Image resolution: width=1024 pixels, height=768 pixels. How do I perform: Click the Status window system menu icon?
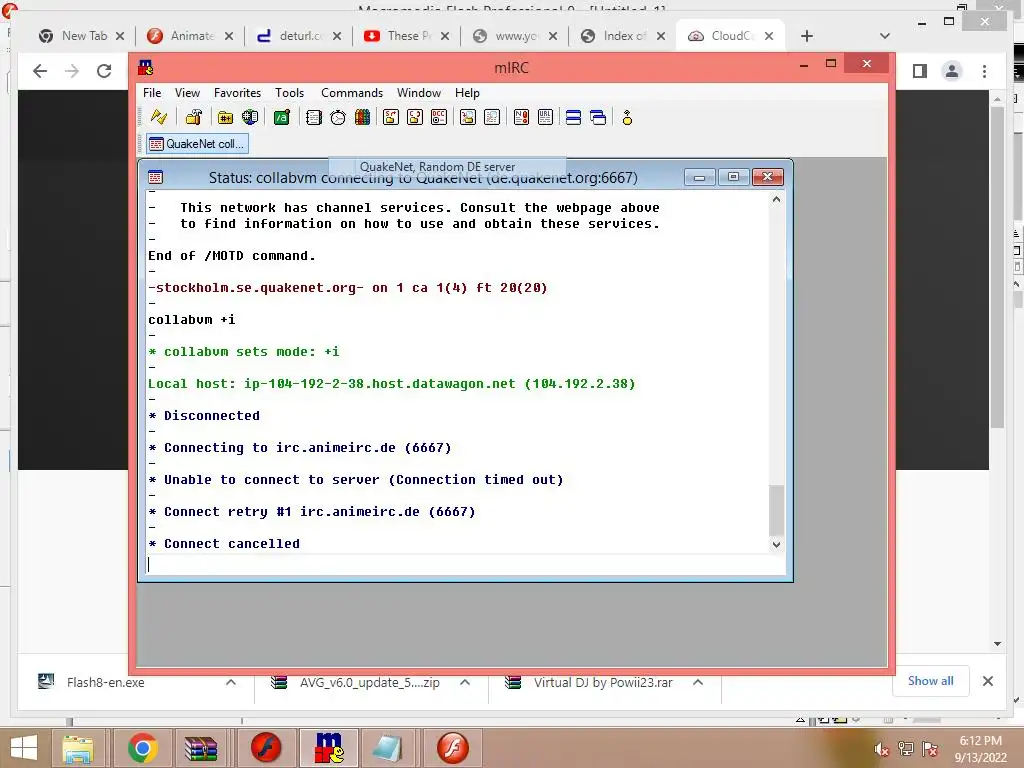tap(155, 177)
